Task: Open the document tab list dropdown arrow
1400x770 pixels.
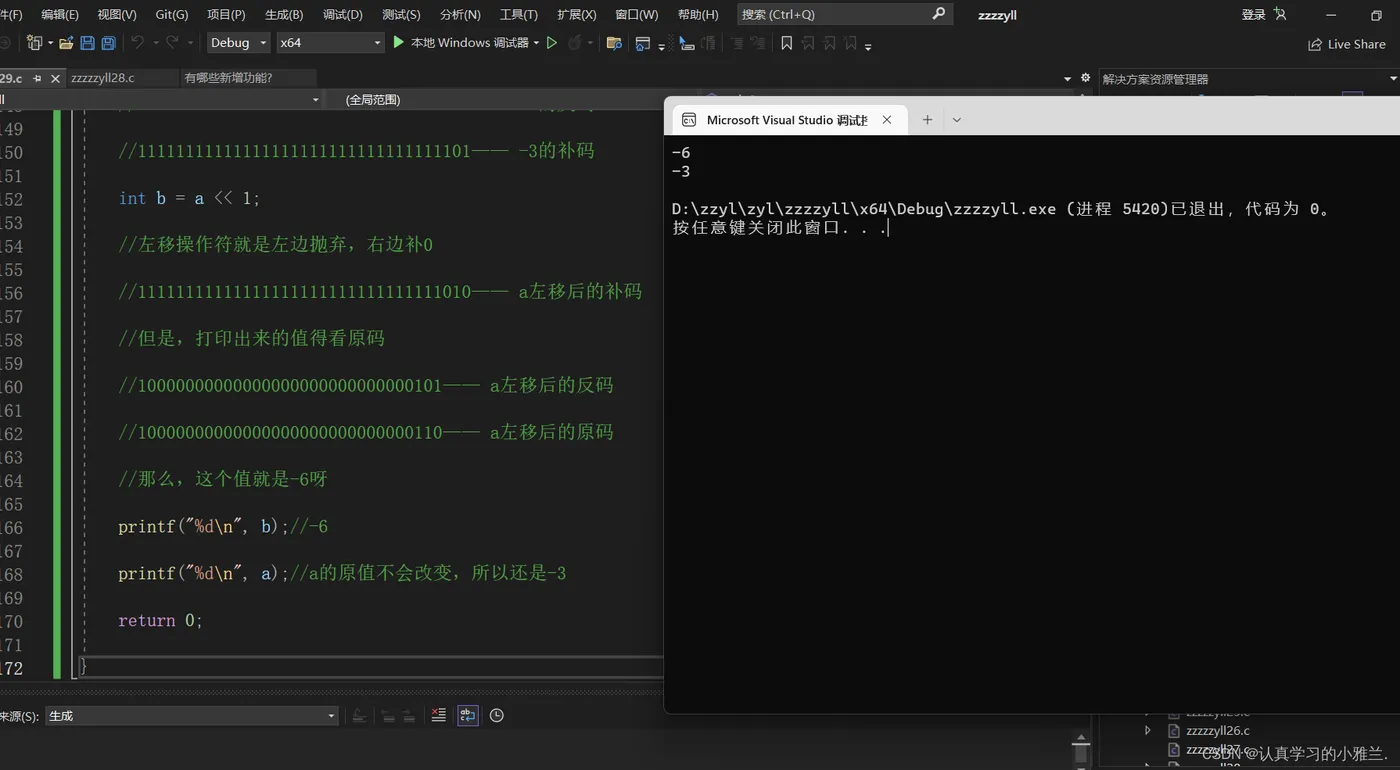Action: click(1068, 79)
